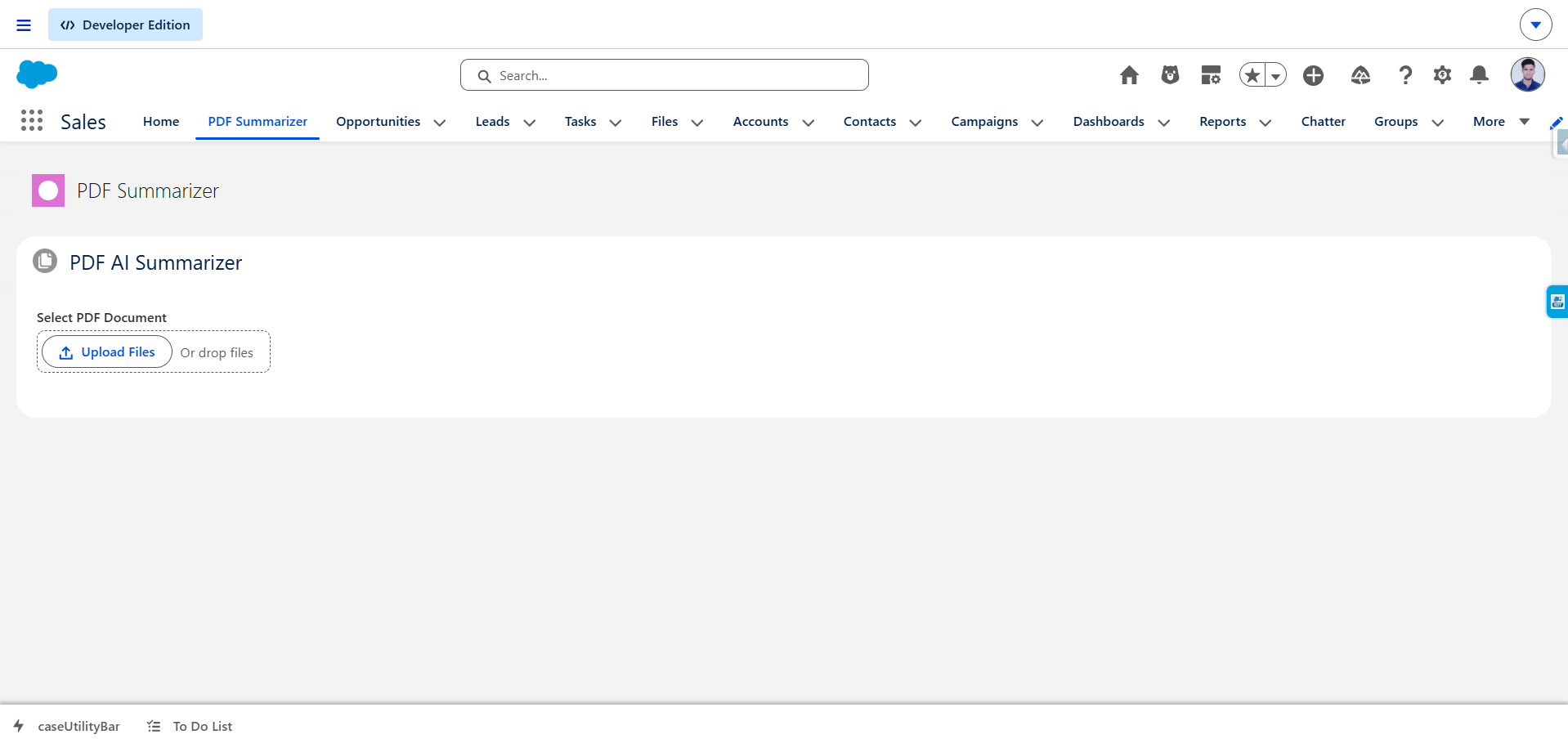1568x739 pixels.
Task: Open the setup assistant window-gear icon
Action: [1211, 75]
